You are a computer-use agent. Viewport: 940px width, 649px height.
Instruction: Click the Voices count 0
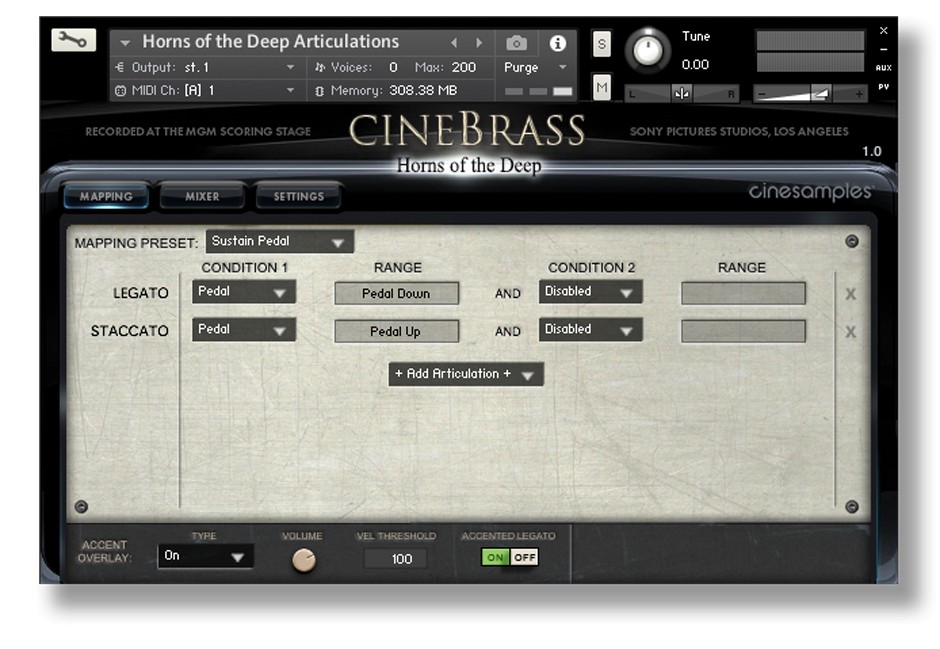(393, 67)
